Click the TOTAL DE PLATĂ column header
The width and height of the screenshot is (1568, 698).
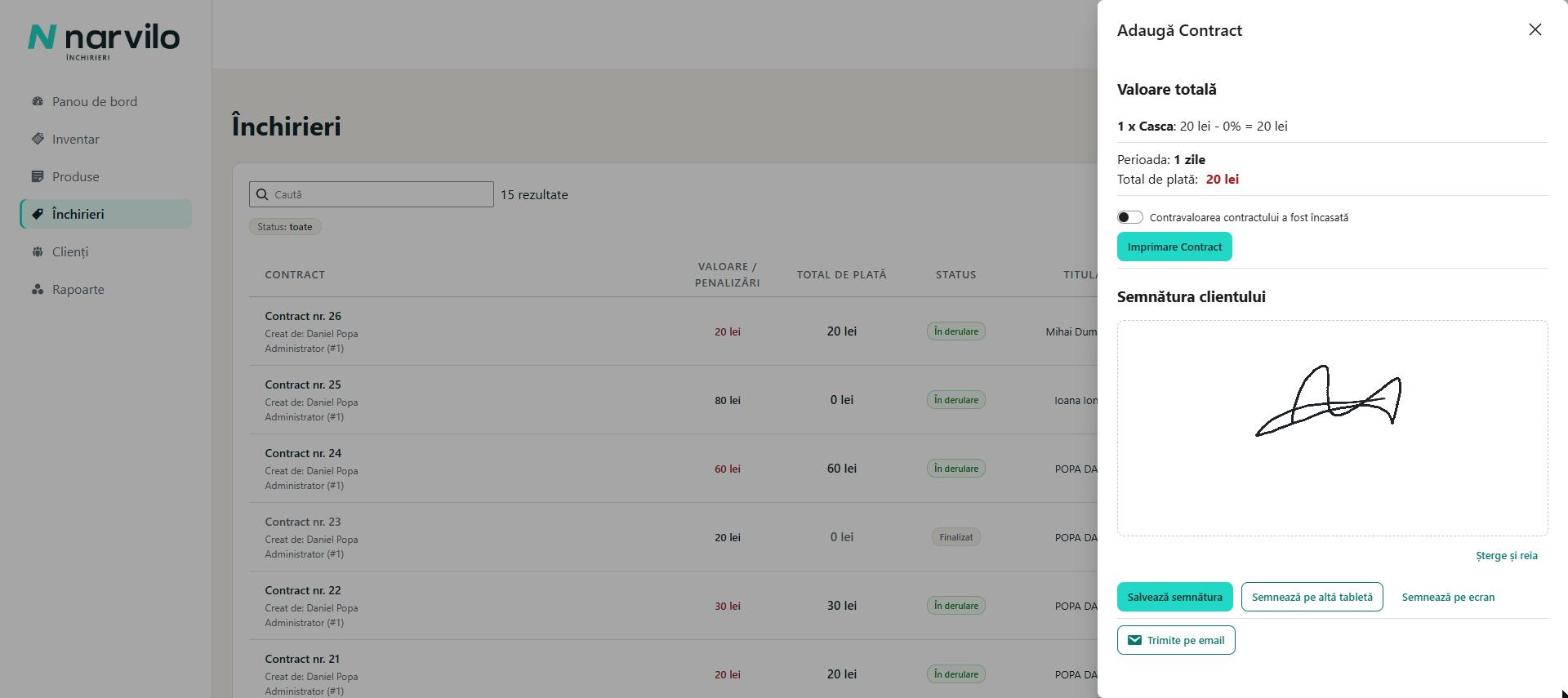tap(842, 275)
